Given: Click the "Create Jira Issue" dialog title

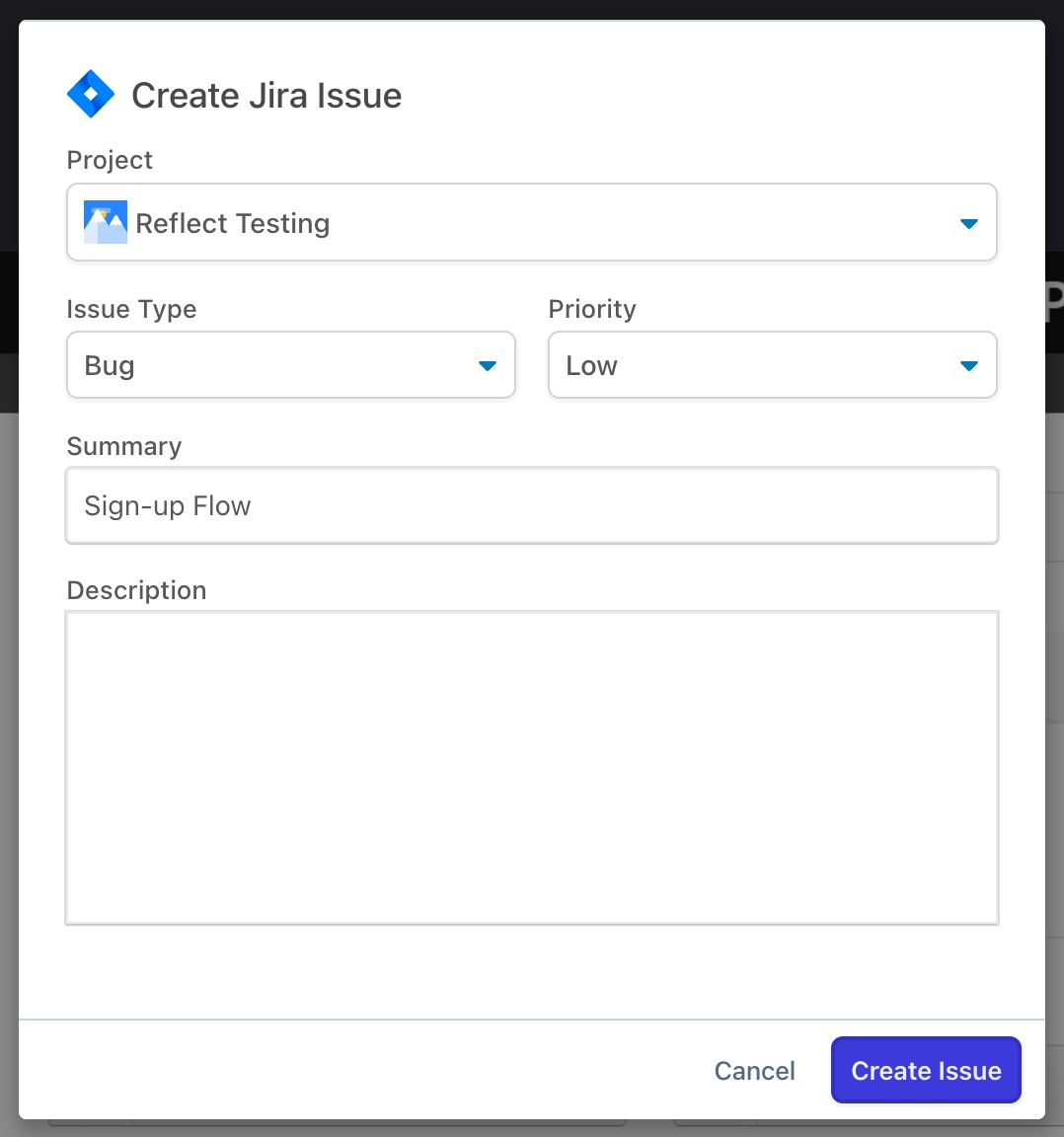Looking at the screenshot, I should coord(266,94).
